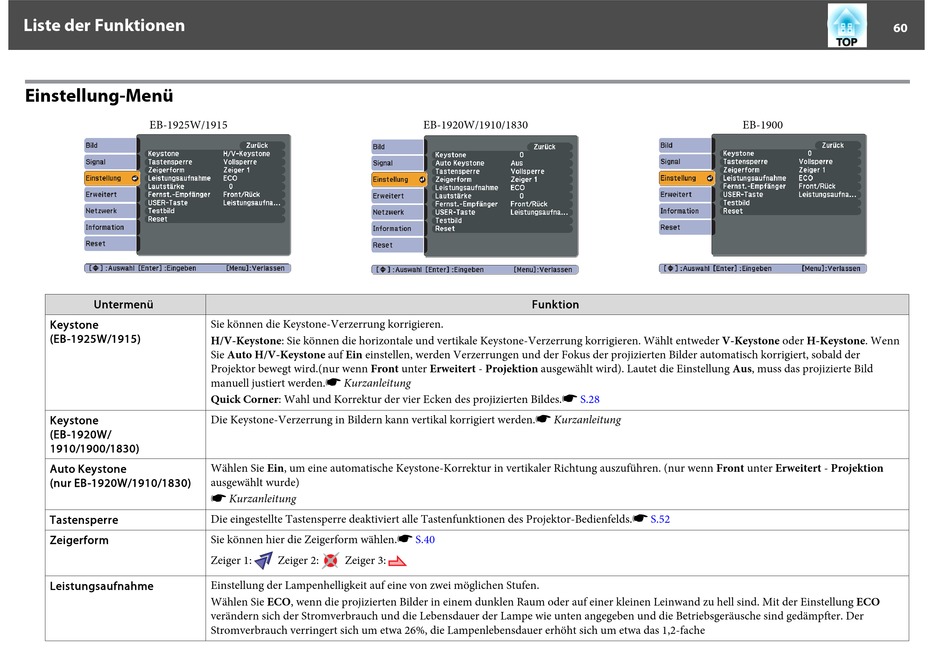This screenshot has width=950, height=660.
Task: Click the hand icon before link S.28
Action: (570, 399)
